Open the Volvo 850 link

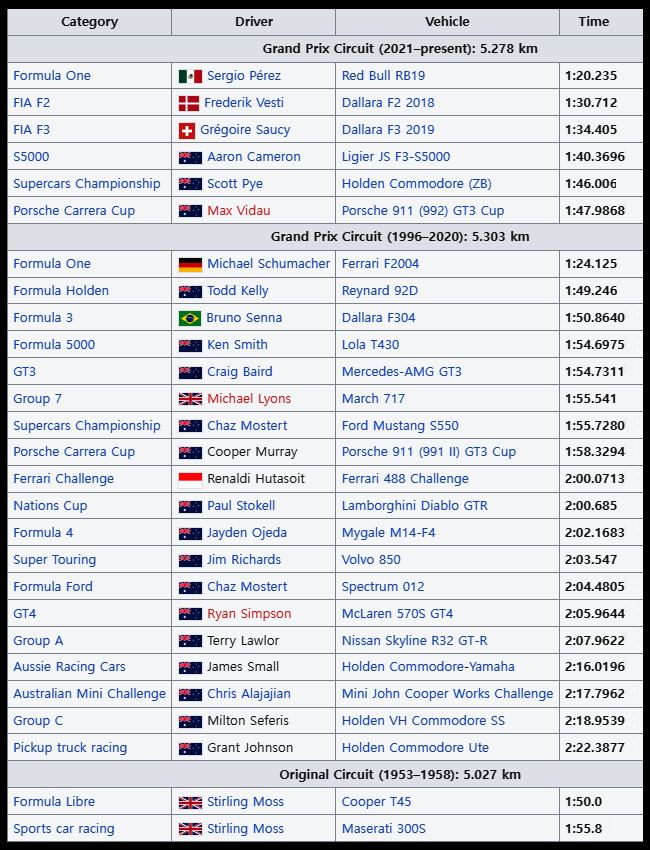point(371,559)
